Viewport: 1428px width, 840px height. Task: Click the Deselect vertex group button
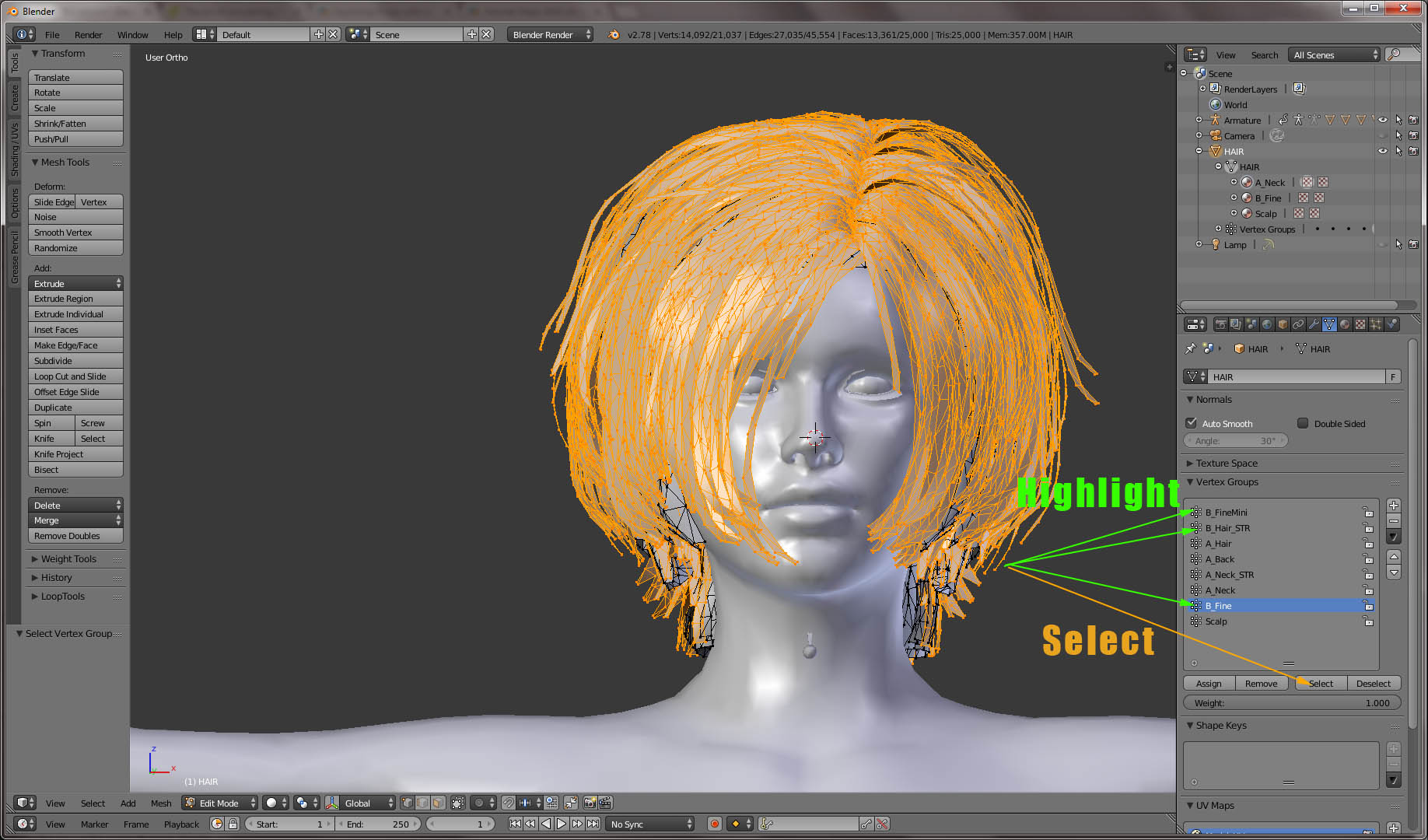tap(1374, 683)
